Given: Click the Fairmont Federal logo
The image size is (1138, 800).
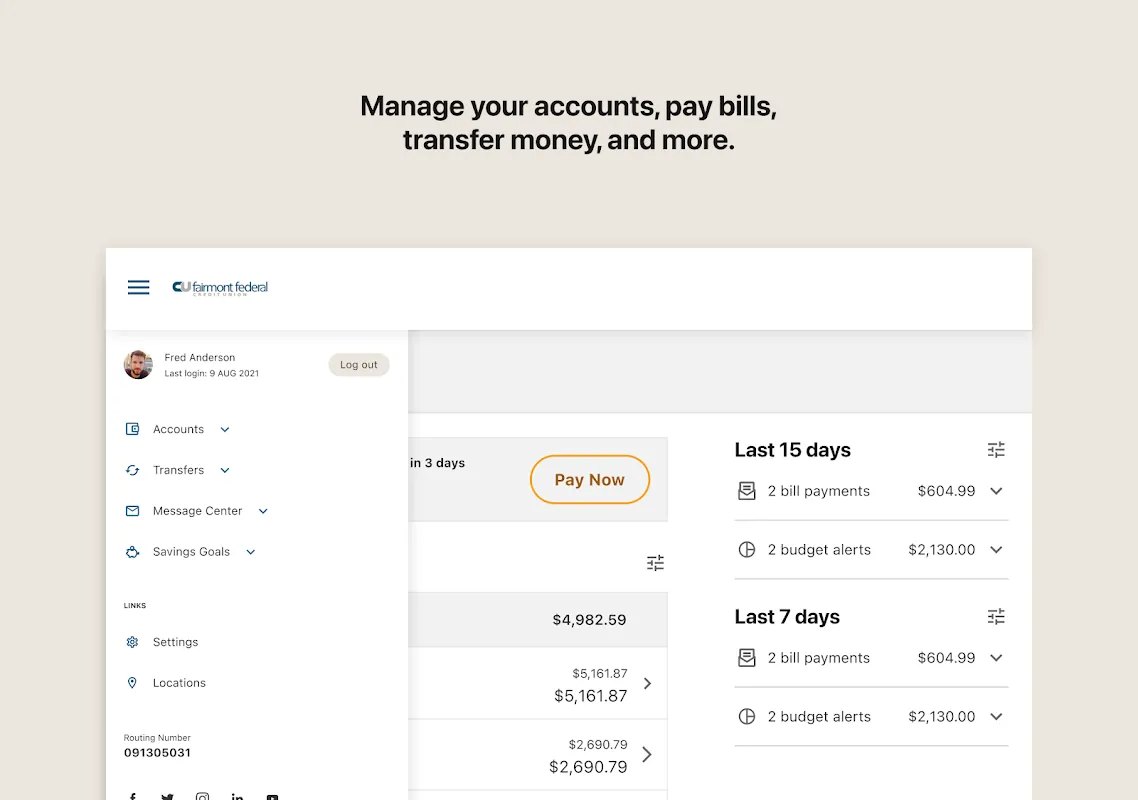Looking at the screenshot, I should click(x=220, y=288).
